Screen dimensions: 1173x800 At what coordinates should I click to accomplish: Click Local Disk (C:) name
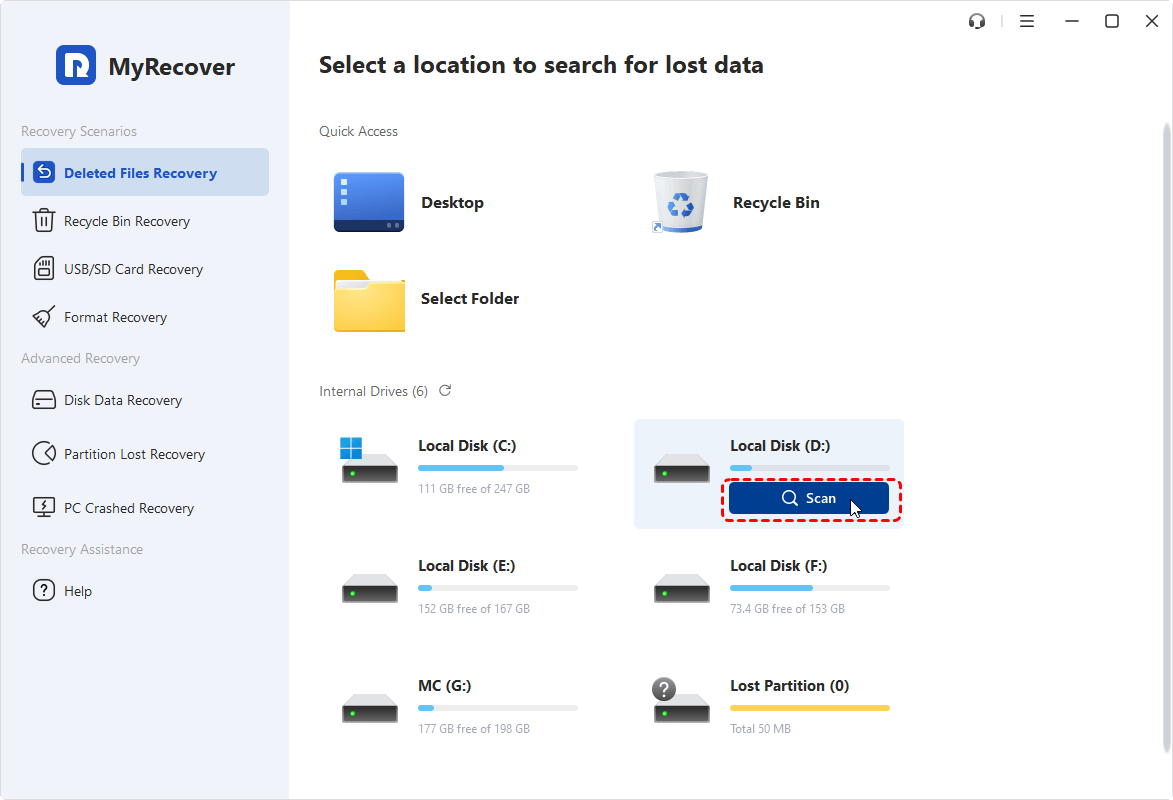point(467,446)
